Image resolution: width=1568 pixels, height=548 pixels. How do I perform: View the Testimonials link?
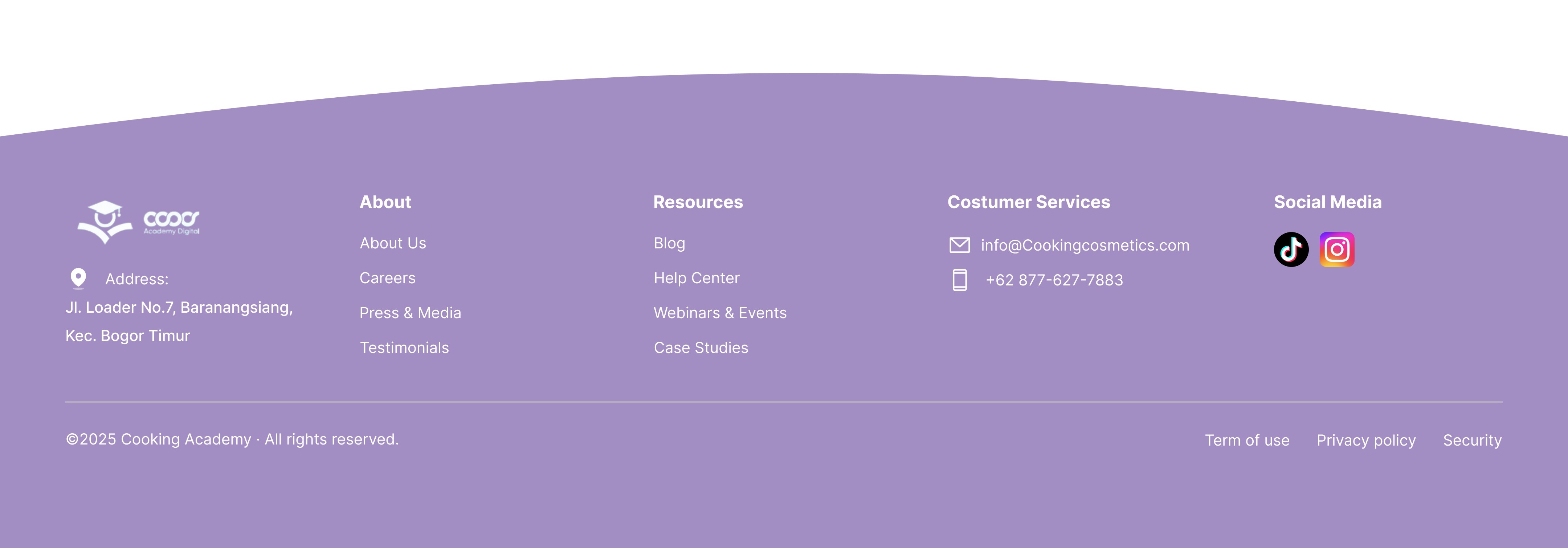pos(404,348)
